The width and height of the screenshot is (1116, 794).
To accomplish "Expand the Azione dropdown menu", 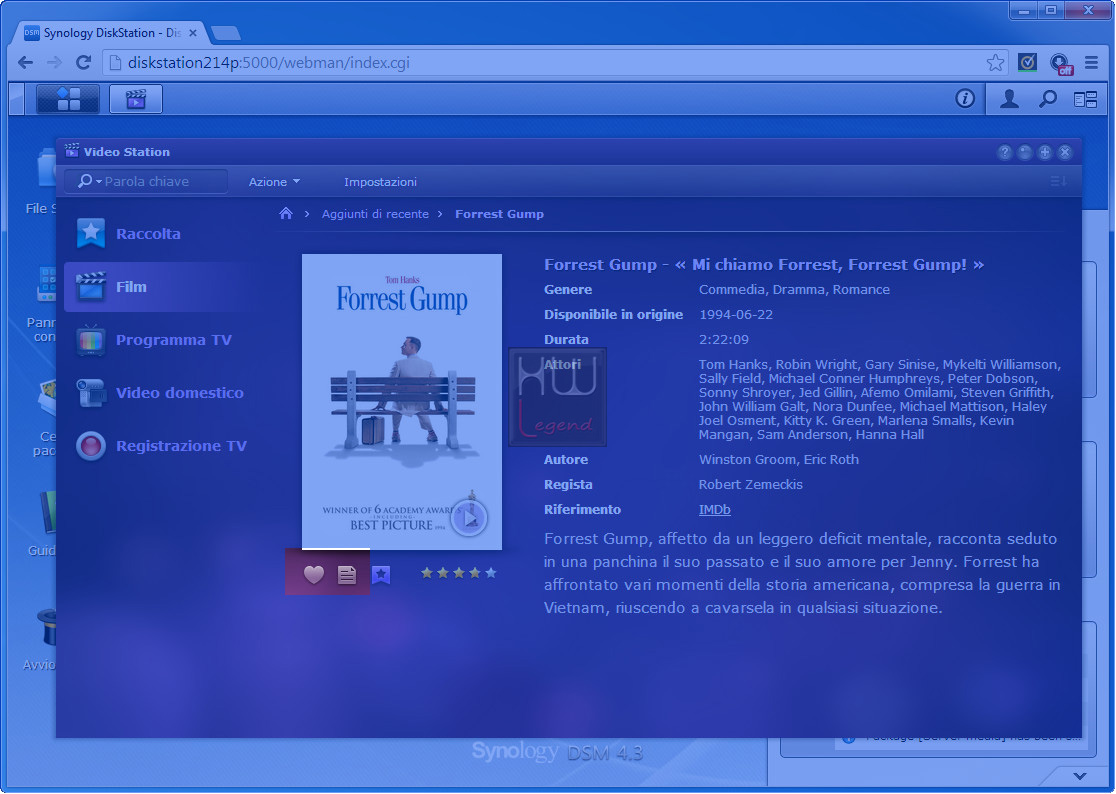I will pyautogui.click(x=274, y=182).
